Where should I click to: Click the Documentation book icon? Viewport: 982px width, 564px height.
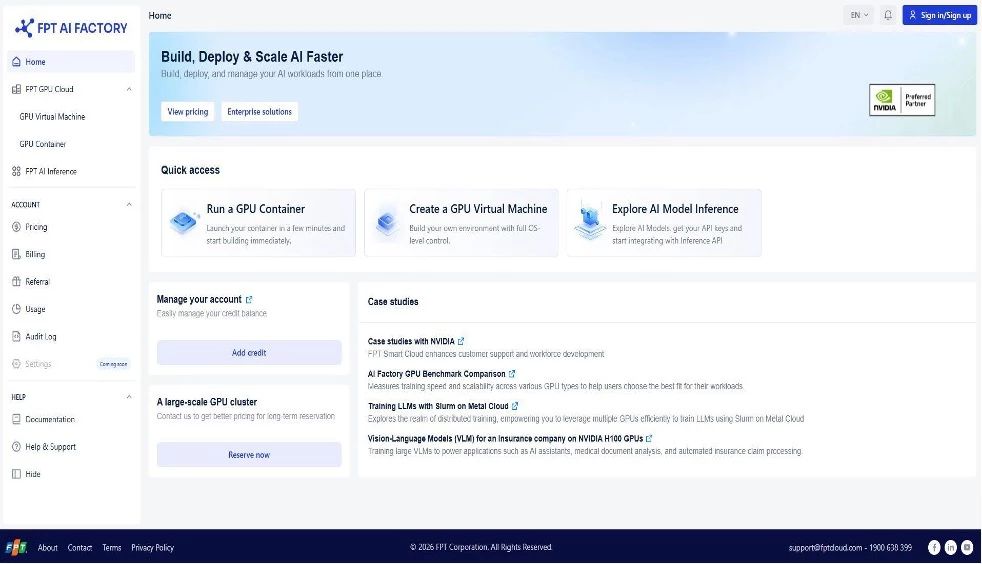(16, 419)
